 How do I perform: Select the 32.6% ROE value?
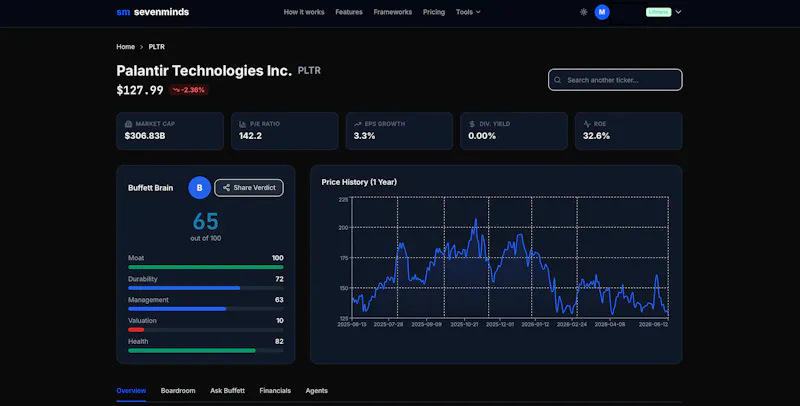596,136
